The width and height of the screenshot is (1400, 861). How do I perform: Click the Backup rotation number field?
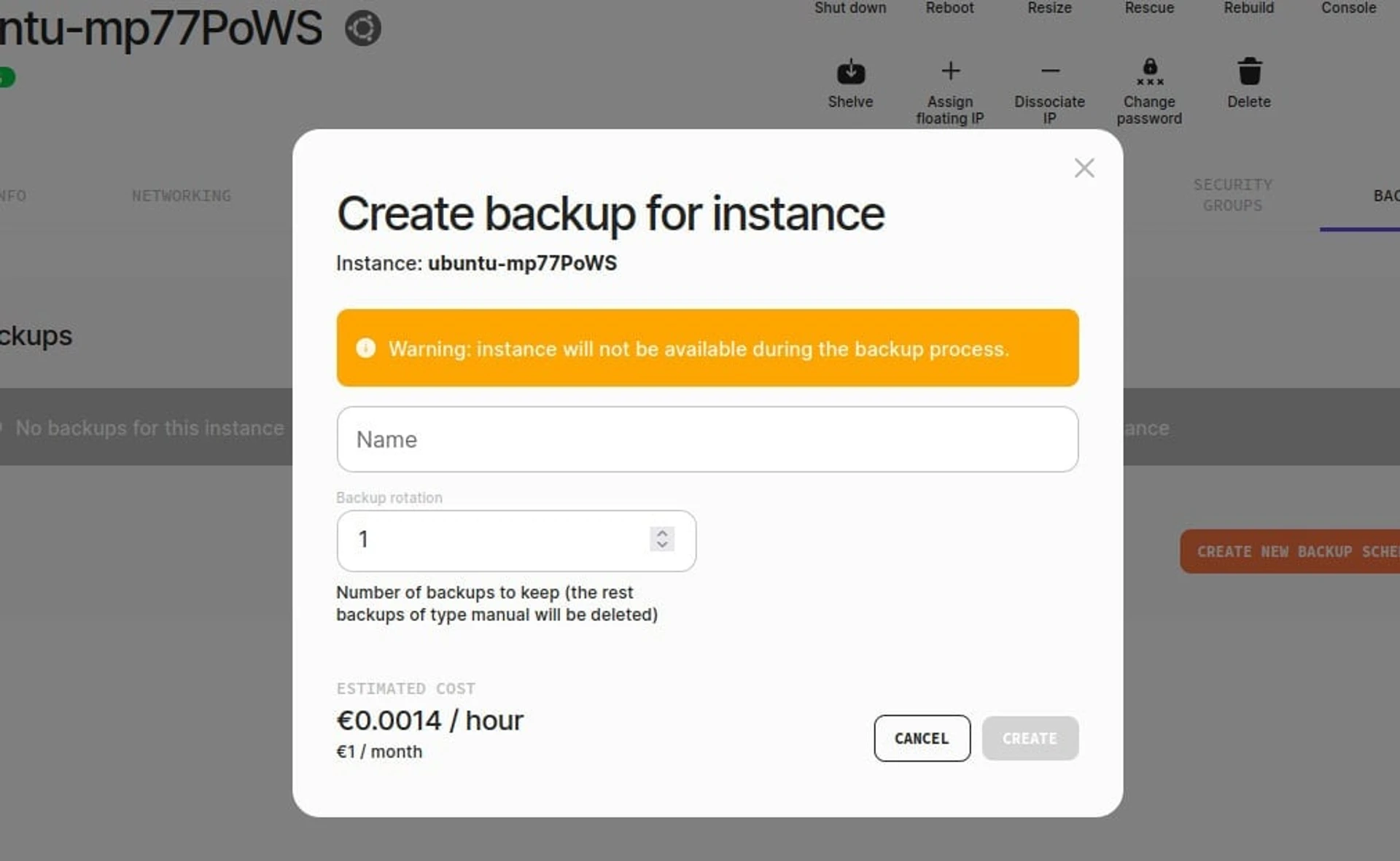pyautogui.click(x=516, y=540)
